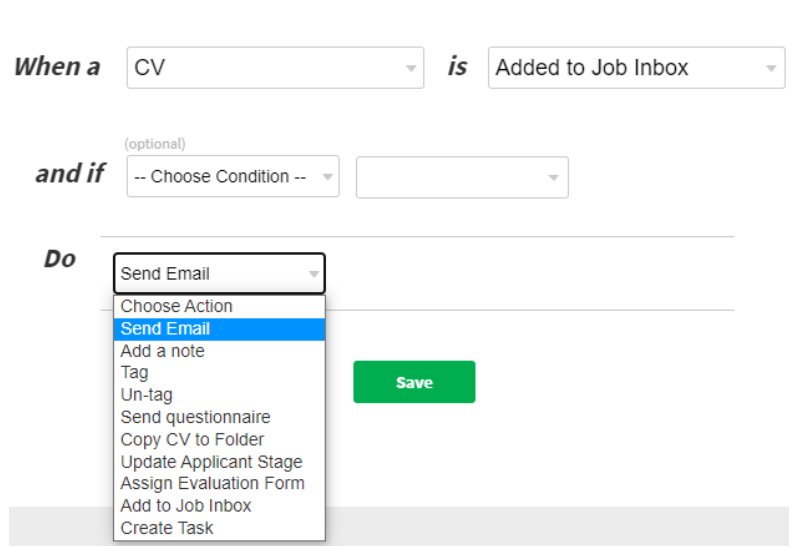Pick 'Add to Job Inbox' action
This screenshot has width=802, height=548.
pyautogui.click(x=186, y=505)
